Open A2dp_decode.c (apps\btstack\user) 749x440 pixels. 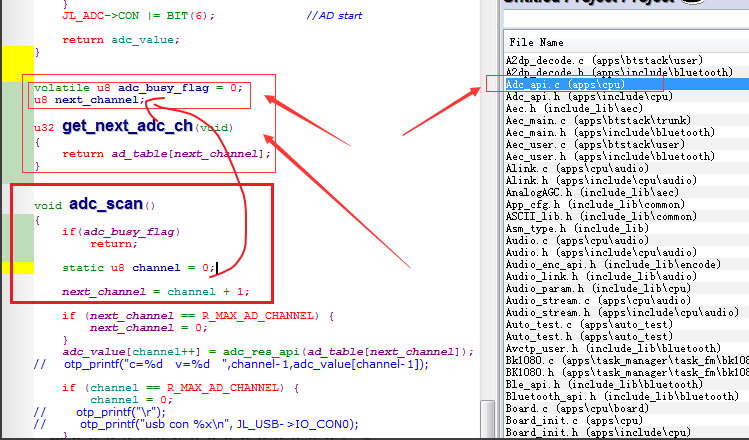pyautogui.click(x=604, y=61)
